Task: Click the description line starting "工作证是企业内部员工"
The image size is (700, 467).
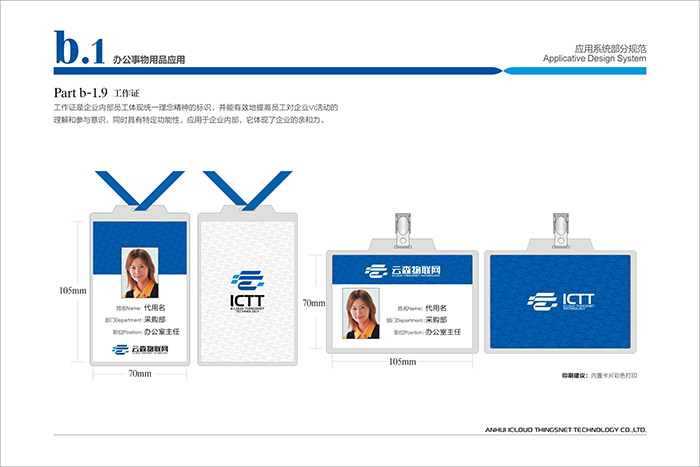Action: click(x=196, y=108)
